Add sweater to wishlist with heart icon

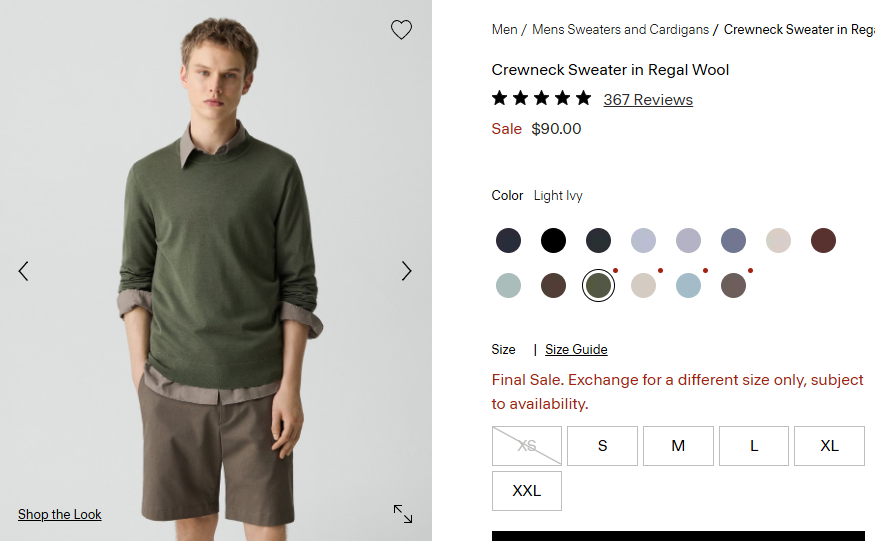401,29
